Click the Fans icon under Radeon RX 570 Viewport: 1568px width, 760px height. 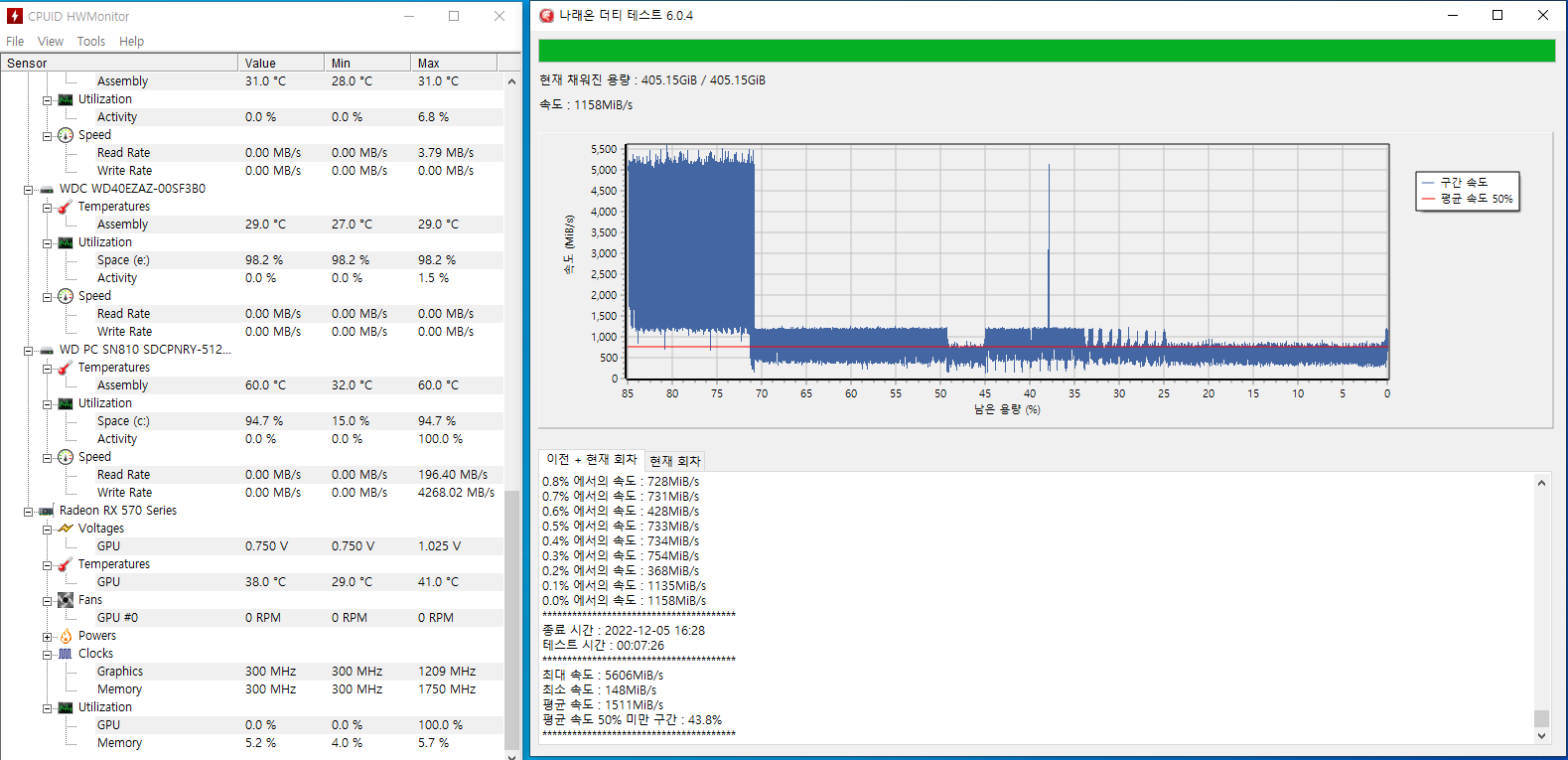(x=66, y=600)
